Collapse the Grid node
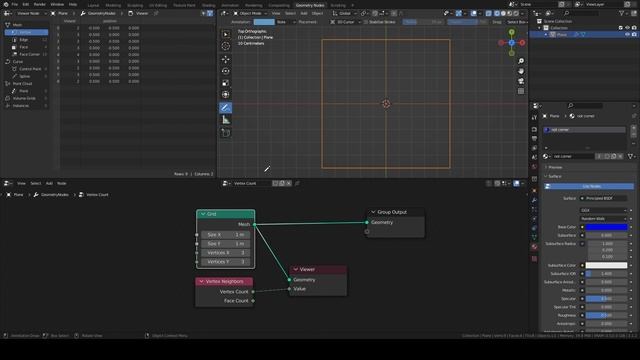 (x=202, y=214)
